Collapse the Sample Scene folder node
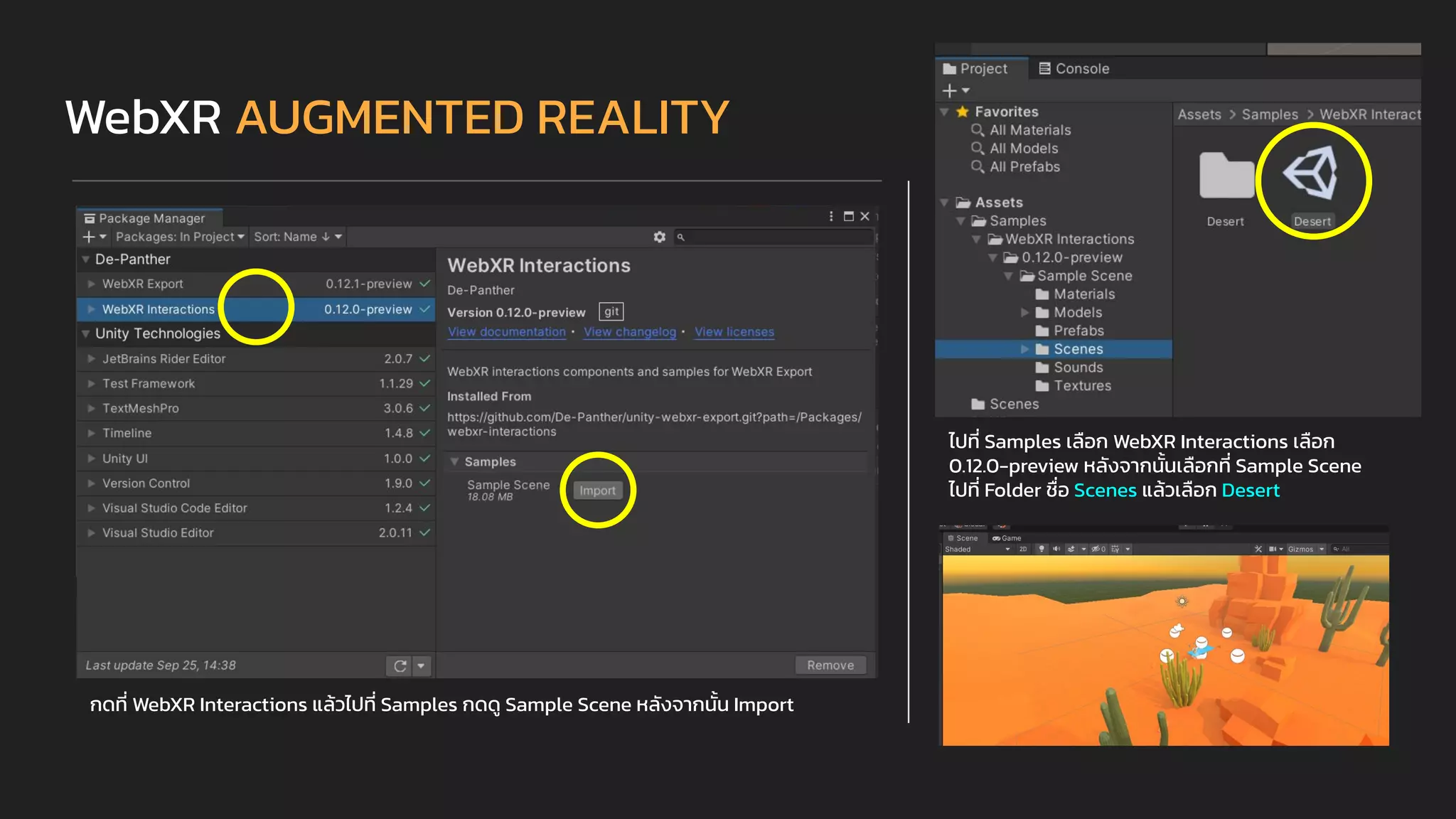This screenshot has width=1456, height=819. point(1008,276)
